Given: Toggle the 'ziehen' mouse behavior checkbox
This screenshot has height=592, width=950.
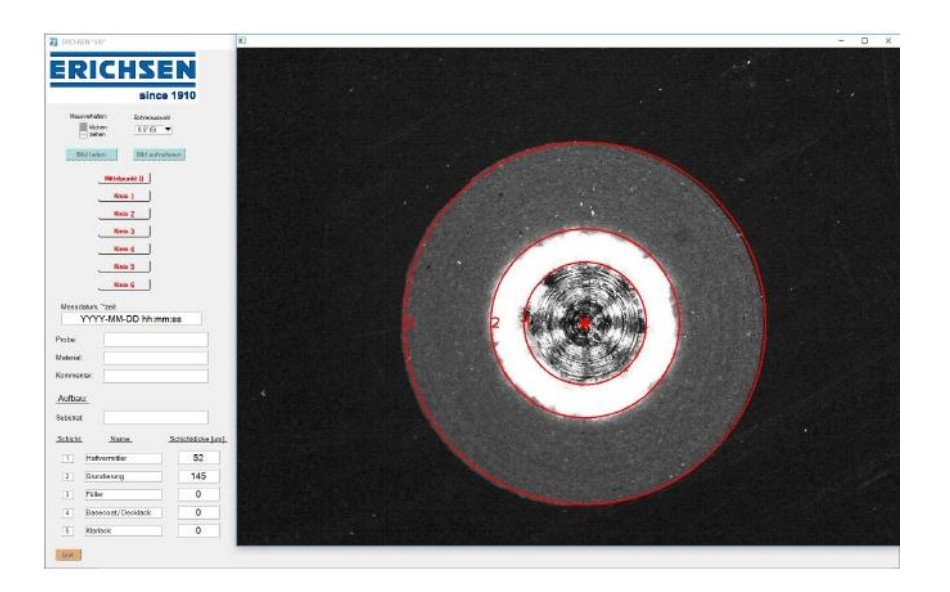Looking at the screenshot, I should pyautogui.click(x=84, y=135).
